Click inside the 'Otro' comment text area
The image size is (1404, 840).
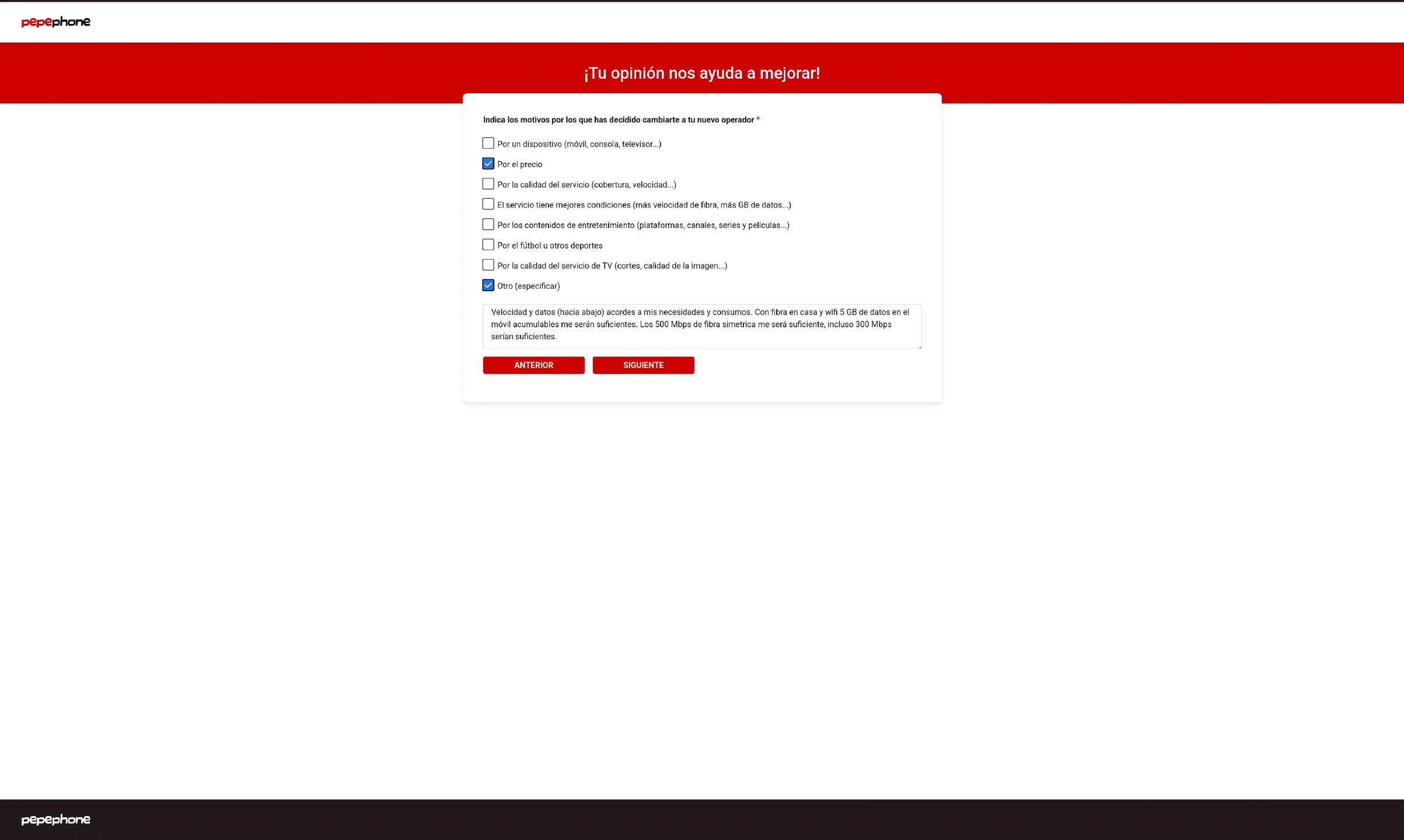(x=701, y=325)
